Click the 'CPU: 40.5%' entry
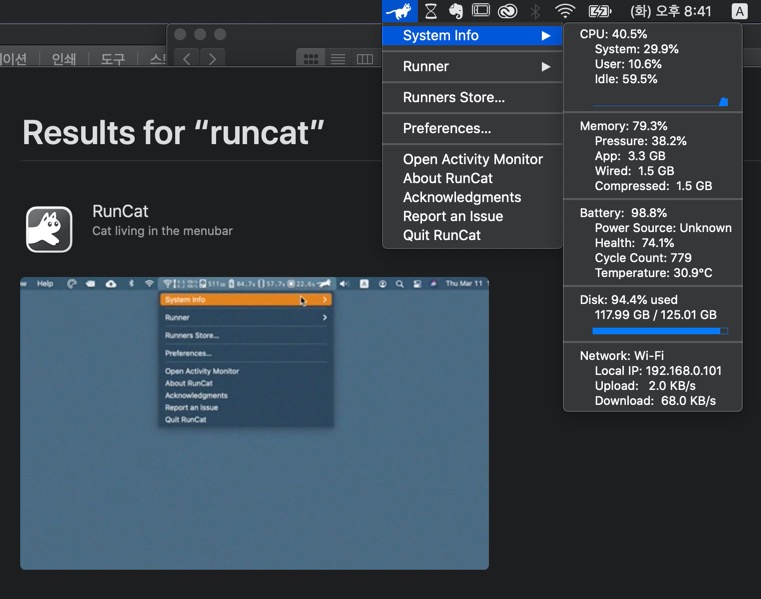Image resolution: width=761 pixels, height=599 pixels. coord(613,34)
